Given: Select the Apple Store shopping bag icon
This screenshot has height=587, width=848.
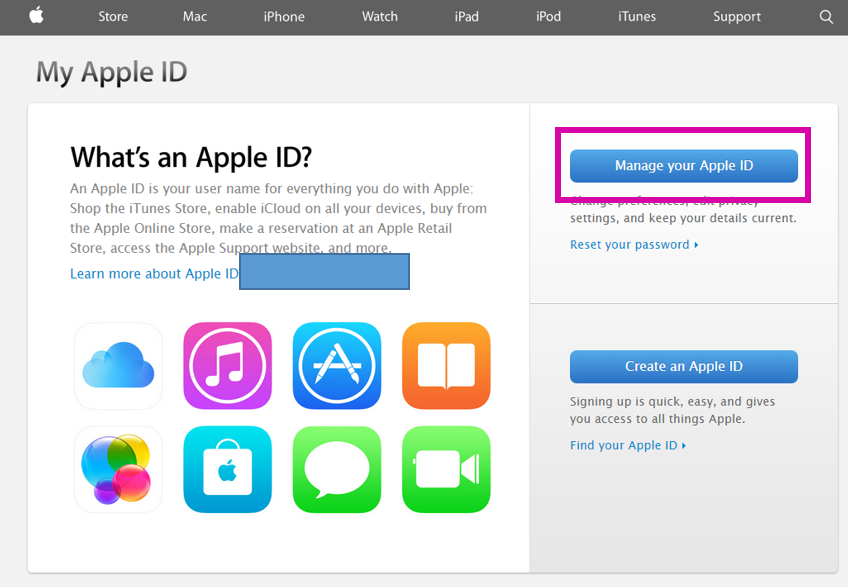Looking at the screenshot, I should 228,469.
